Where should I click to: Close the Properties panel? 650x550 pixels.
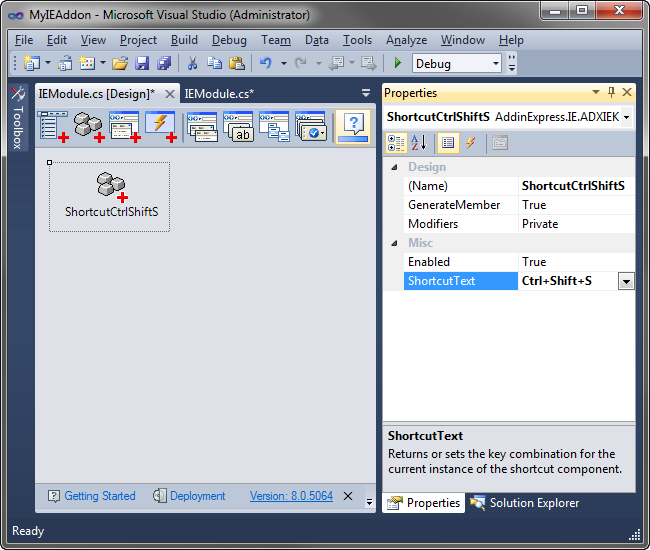pyautogui.click(x=627, y=92)
